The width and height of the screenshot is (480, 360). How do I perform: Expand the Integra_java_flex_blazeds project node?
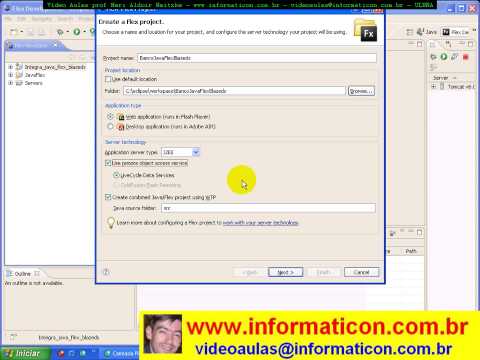pos(10,67)
